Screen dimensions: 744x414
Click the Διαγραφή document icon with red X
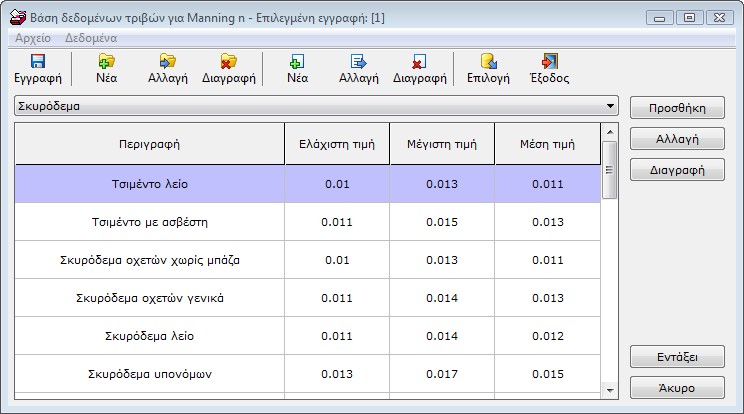pyautogui.click(x=419, y=61)
